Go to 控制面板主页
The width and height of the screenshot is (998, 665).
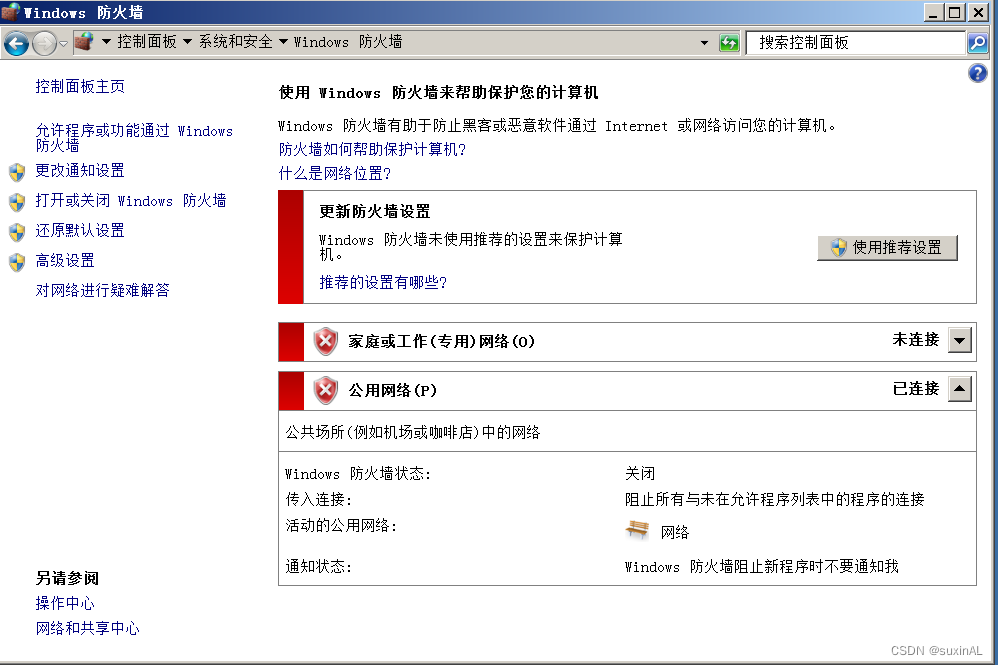80,87
